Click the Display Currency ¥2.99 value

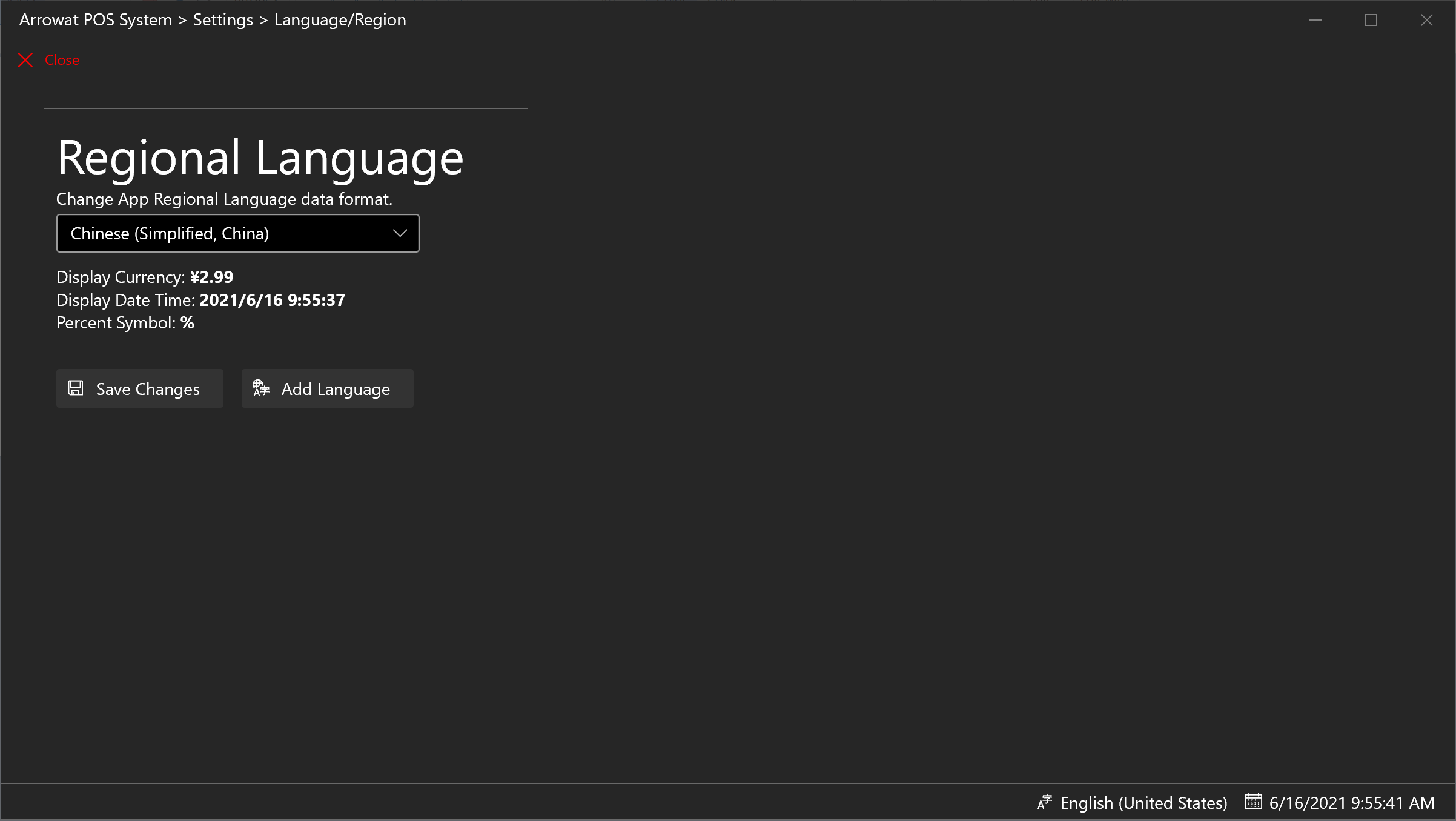211,277
